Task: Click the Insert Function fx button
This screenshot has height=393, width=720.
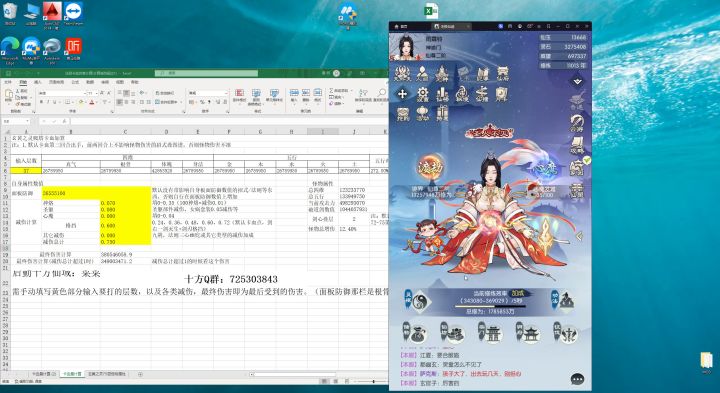Action: point(64,121)
